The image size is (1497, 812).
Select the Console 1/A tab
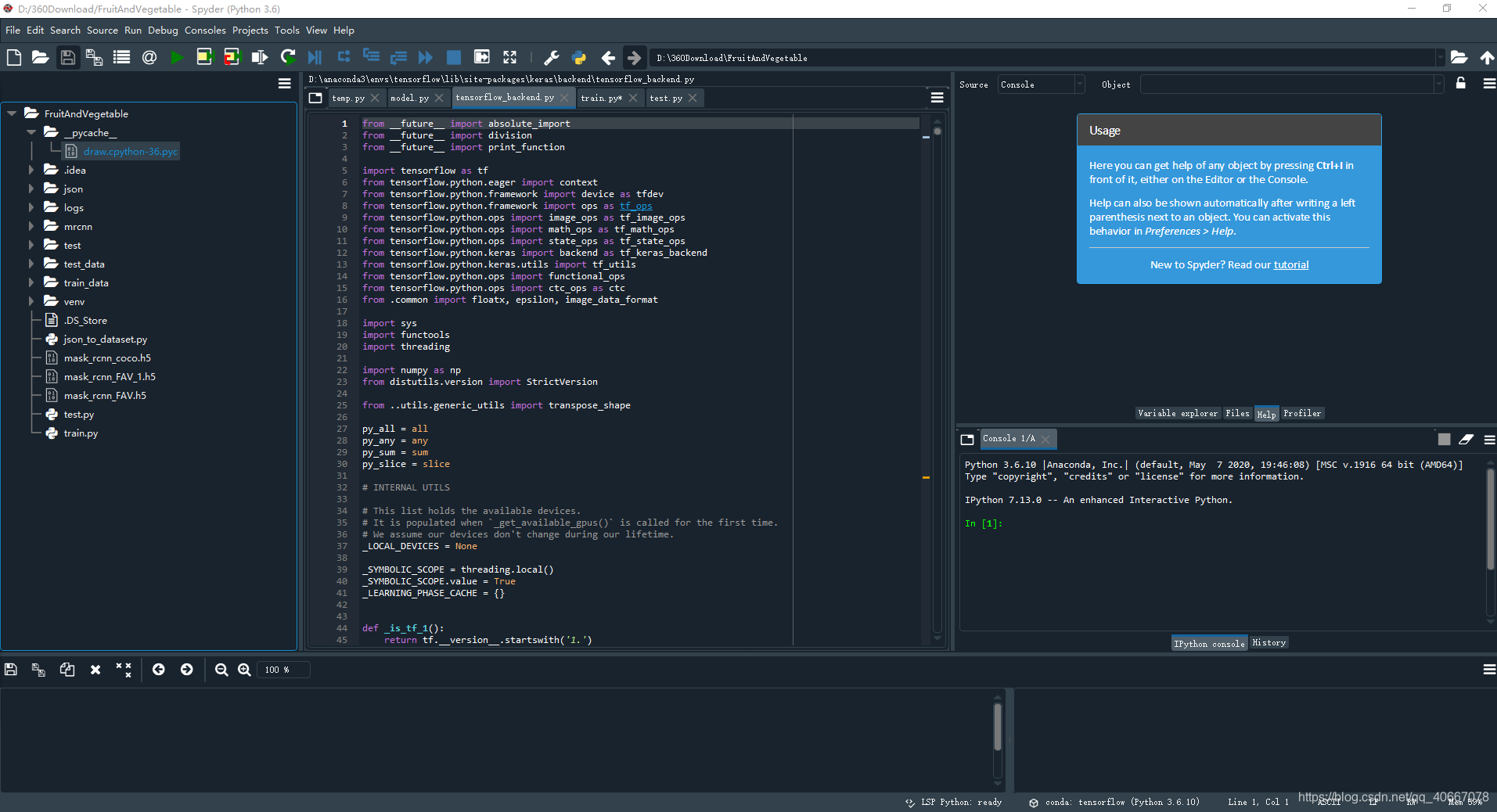(x=1009, y=439)
